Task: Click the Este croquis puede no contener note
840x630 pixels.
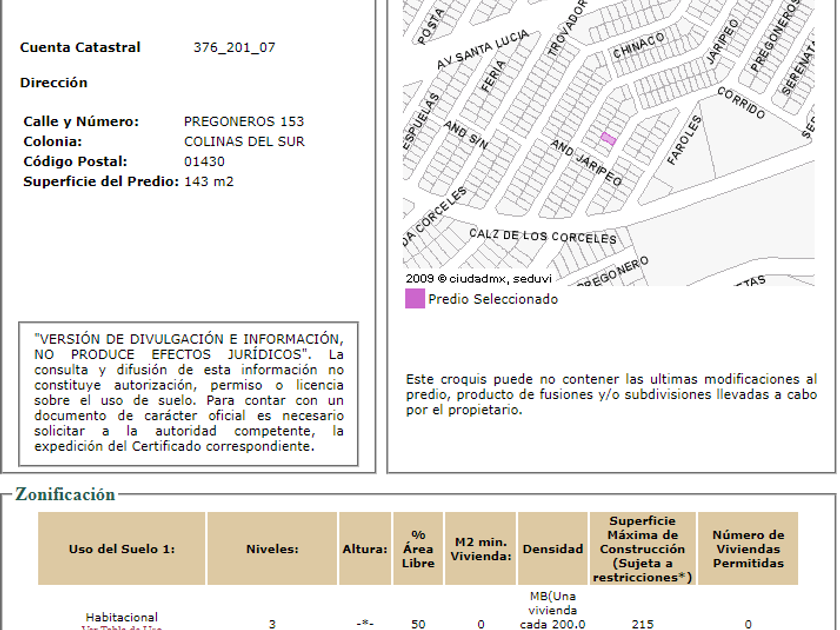Action: click(611, 394)
